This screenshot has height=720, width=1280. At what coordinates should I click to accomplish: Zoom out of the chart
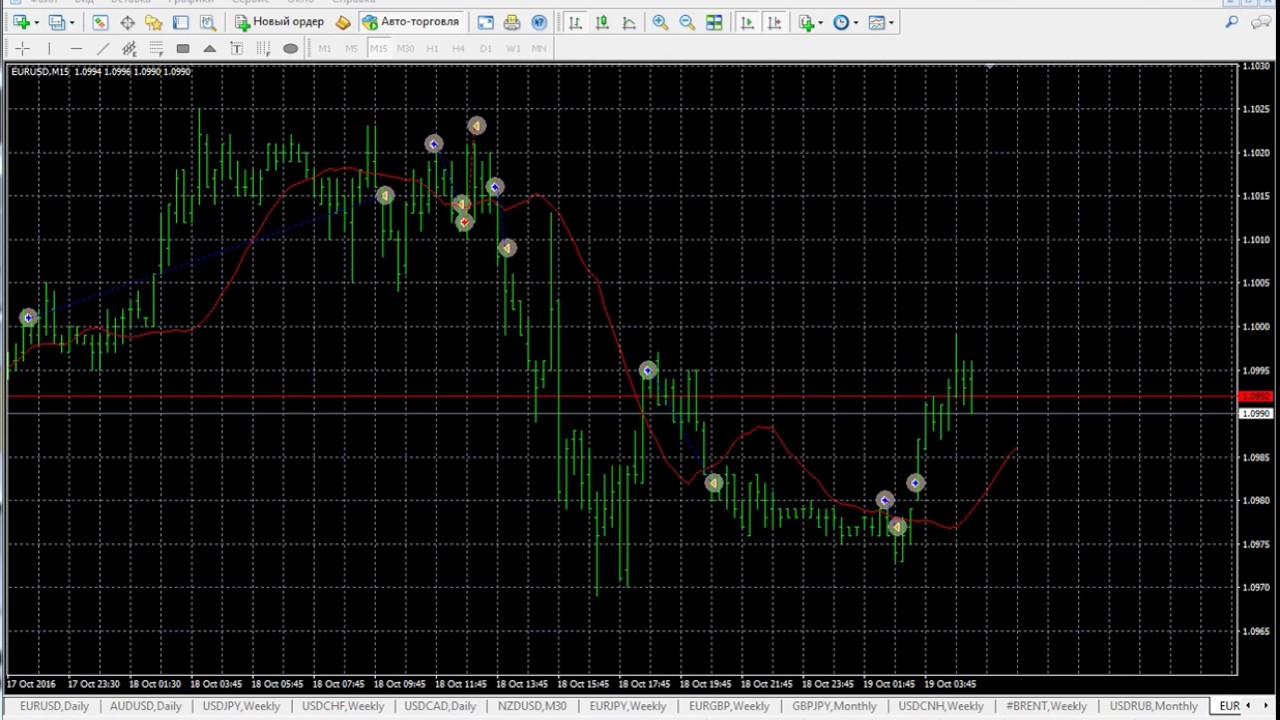(687, 22)
